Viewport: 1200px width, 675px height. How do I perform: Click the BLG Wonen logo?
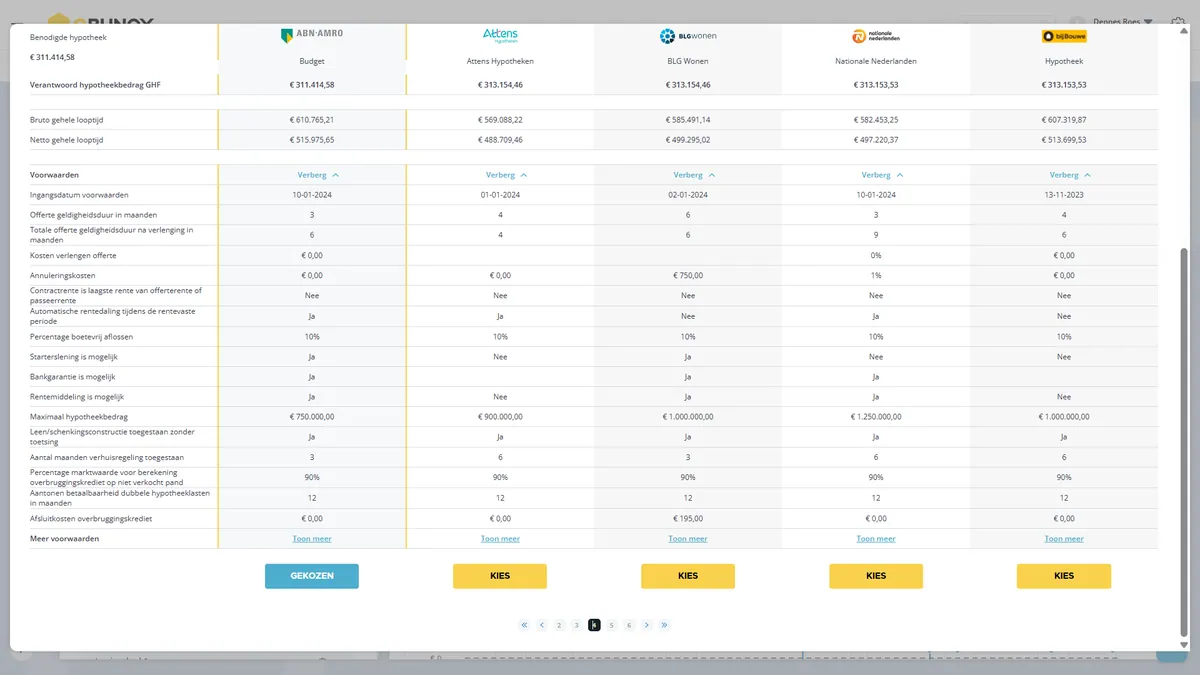pyautogui.click(x=688, y=36)
